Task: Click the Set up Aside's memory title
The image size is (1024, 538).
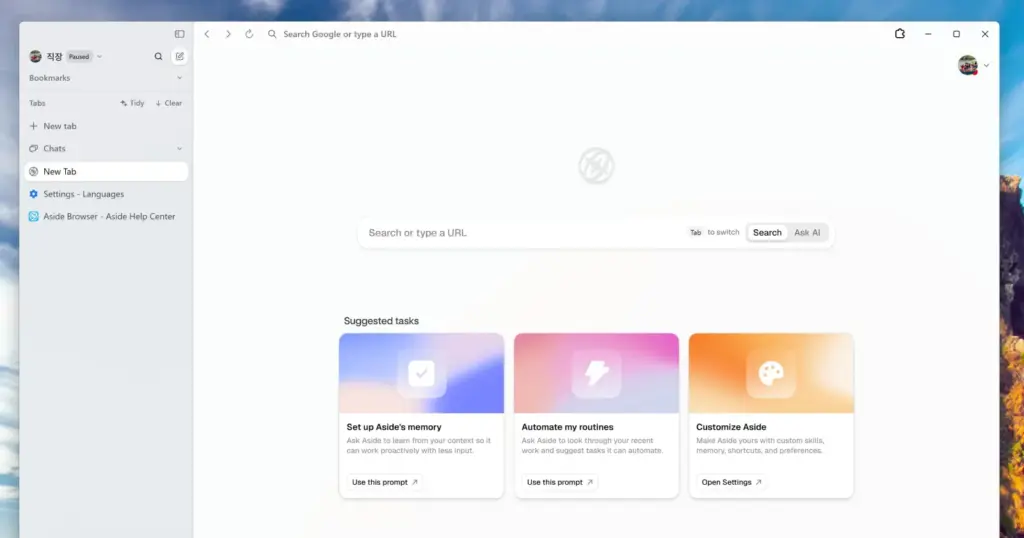Action: tap(394, 427)
